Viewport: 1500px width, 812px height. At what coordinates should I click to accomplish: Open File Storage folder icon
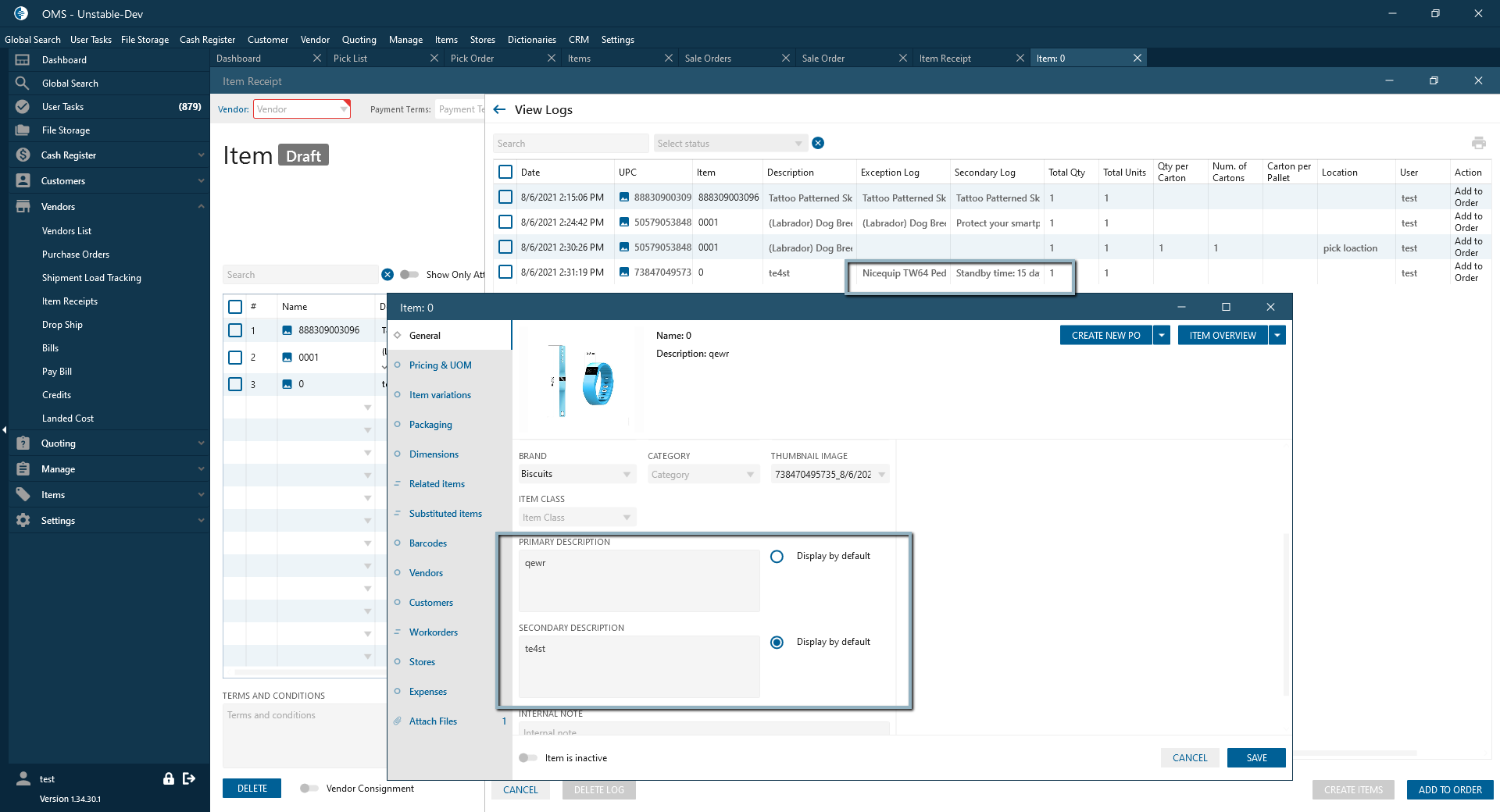click(23, 130)
